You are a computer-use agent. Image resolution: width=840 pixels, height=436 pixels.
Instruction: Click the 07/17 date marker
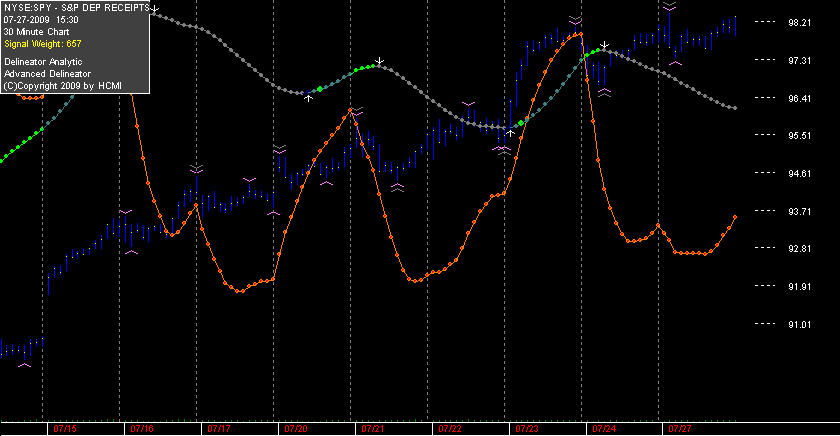tap(219, 429)
